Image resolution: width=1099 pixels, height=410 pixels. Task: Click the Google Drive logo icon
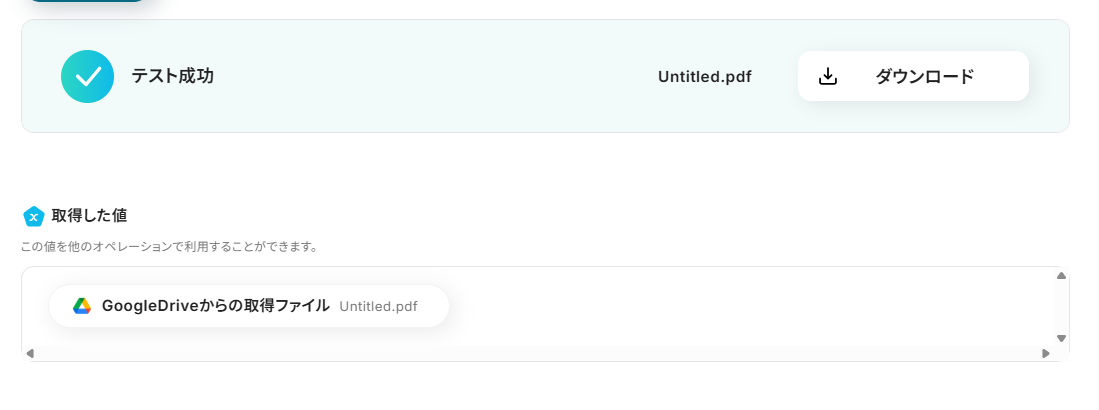pos(82,306)
